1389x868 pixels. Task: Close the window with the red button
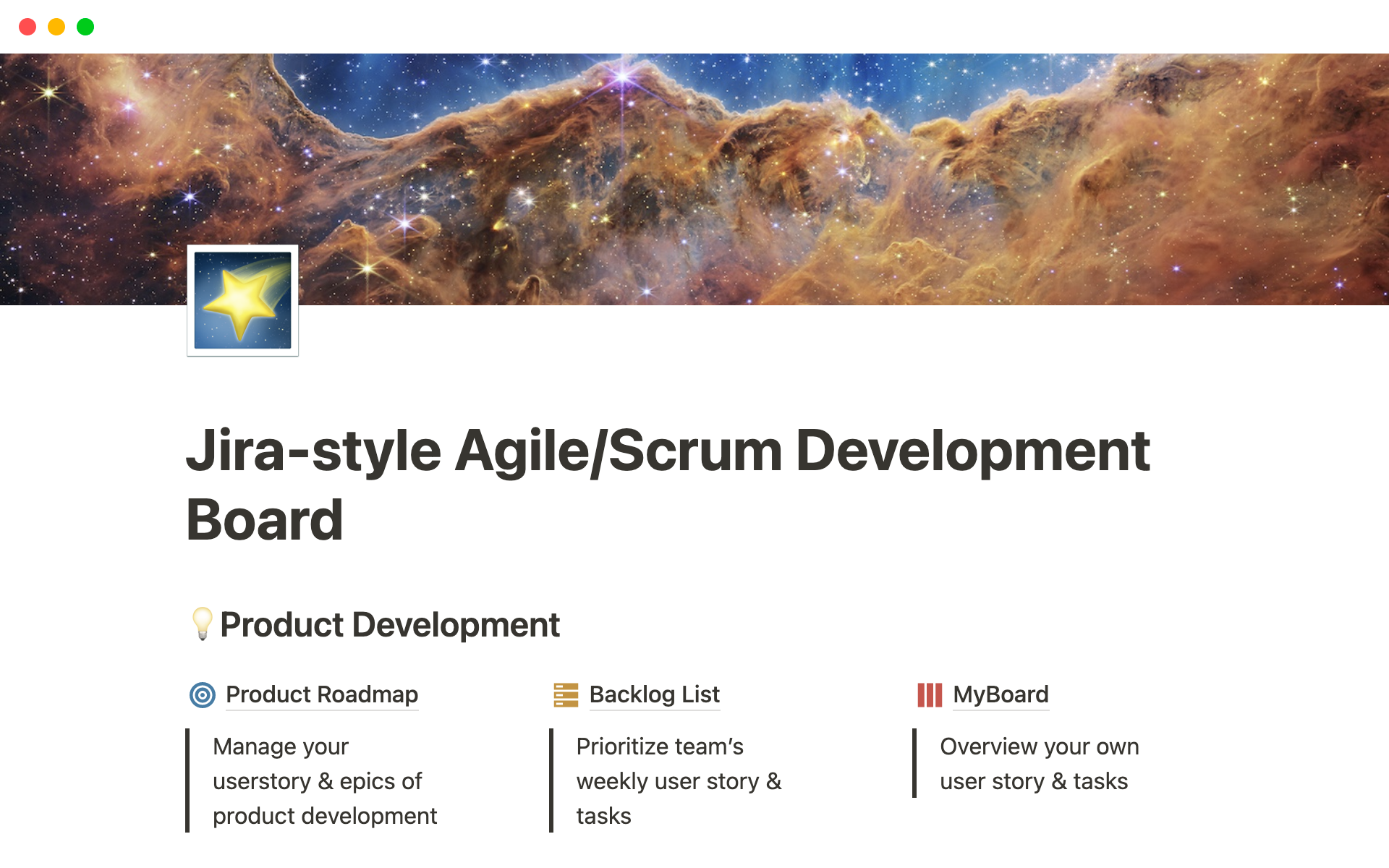click(27, 27)
